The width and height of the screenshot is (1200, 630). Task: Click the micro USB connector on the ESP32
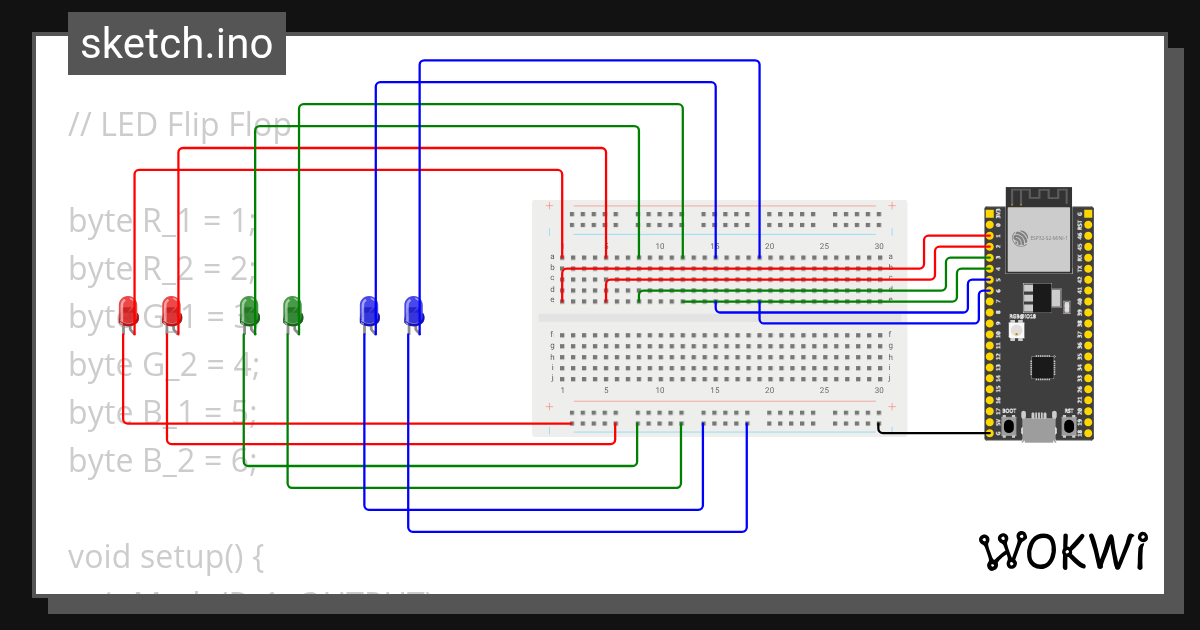click(1041, 428)
